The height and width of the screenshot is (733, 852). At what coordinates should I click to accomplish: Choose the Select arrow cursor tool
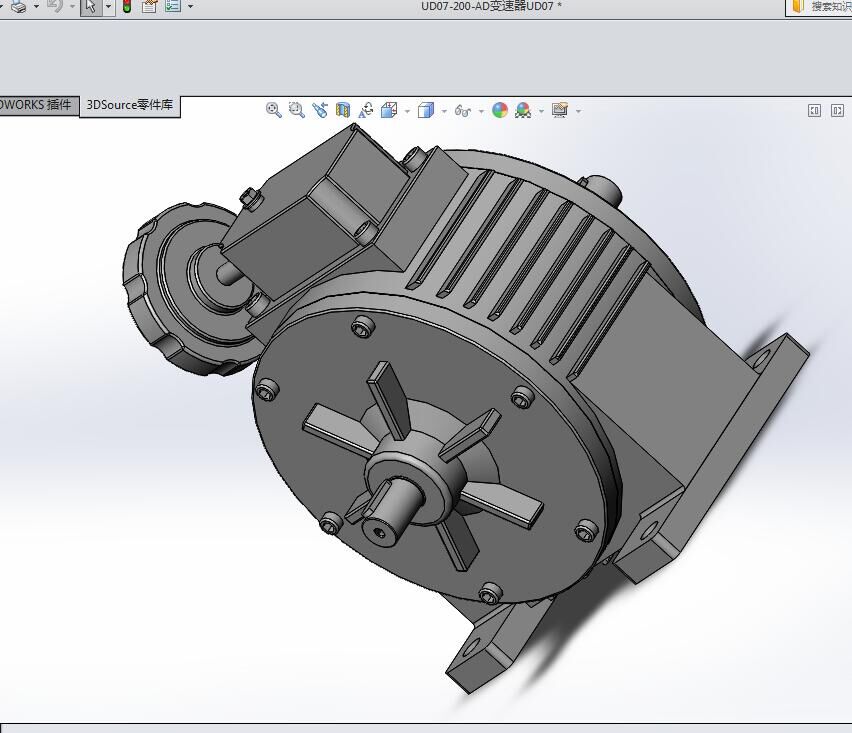click(x=91, y=7)
